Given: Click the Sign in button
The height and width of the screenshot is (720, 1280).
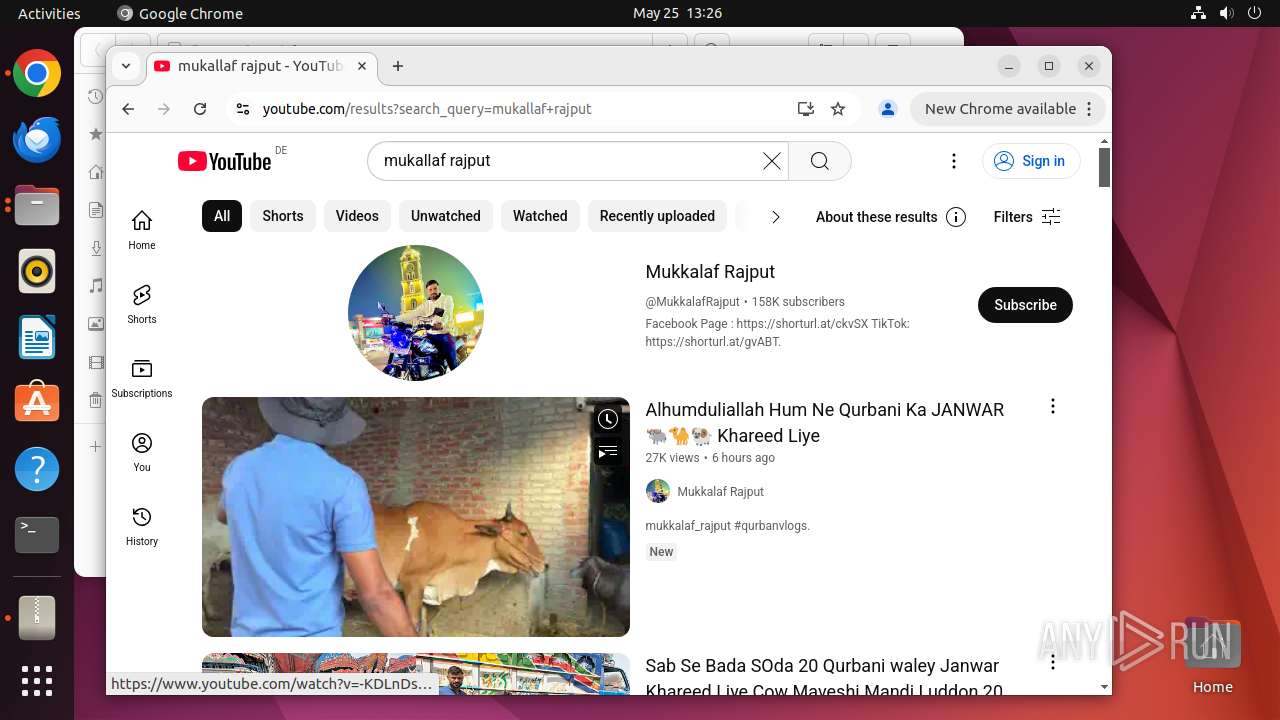Looking at the screenshot, I should coord(1031,161).
